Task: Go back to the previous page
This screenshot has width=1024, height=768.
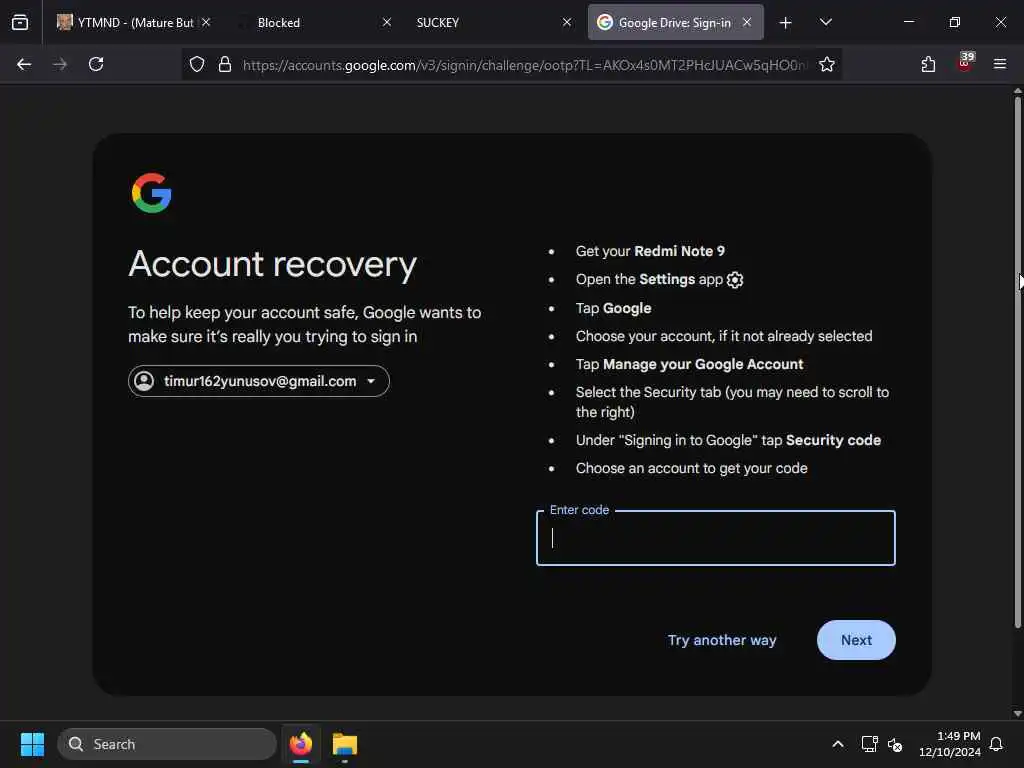Action: tap(24, 64)
